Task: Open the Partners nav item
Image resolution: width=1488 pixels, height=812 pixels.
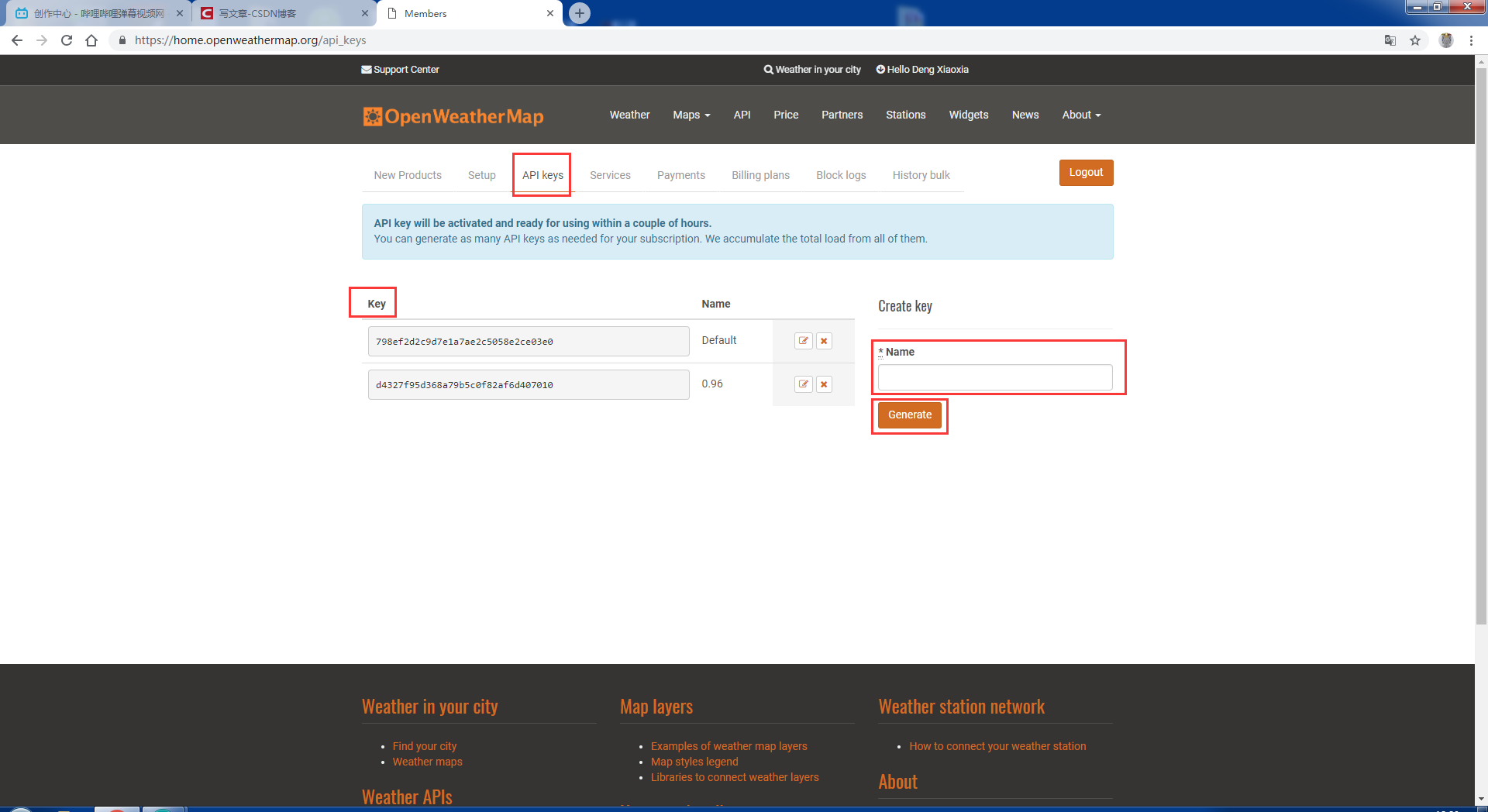Action: (842, 115)
